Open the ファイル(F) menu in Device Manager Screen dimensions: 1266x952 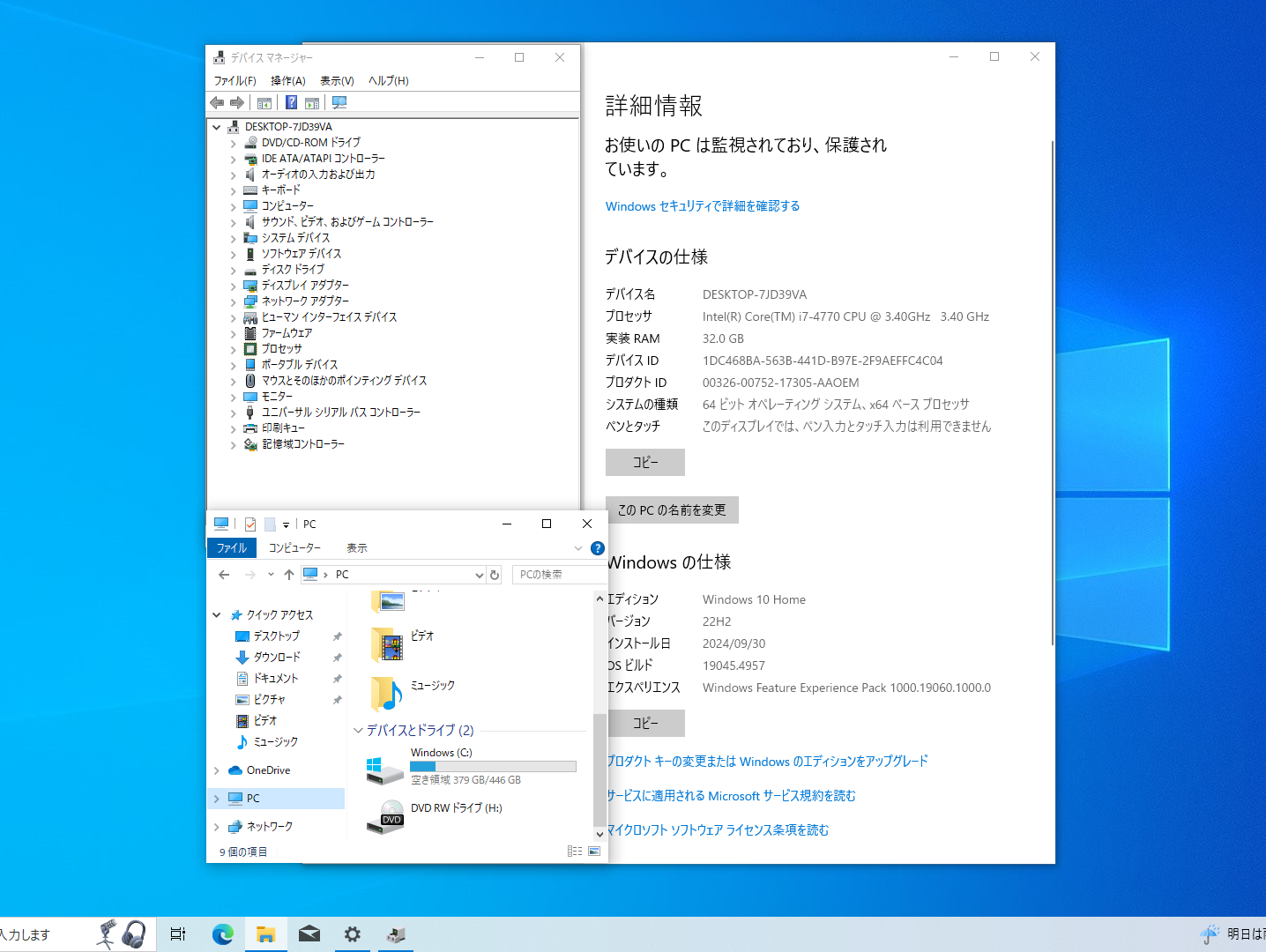tap(235, 80)
